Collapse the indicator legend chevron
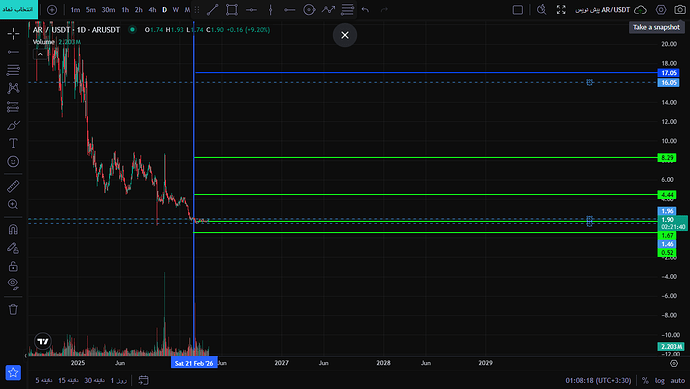Image resolution: width=690 pixels, height=389 pixels. [40, 54]
